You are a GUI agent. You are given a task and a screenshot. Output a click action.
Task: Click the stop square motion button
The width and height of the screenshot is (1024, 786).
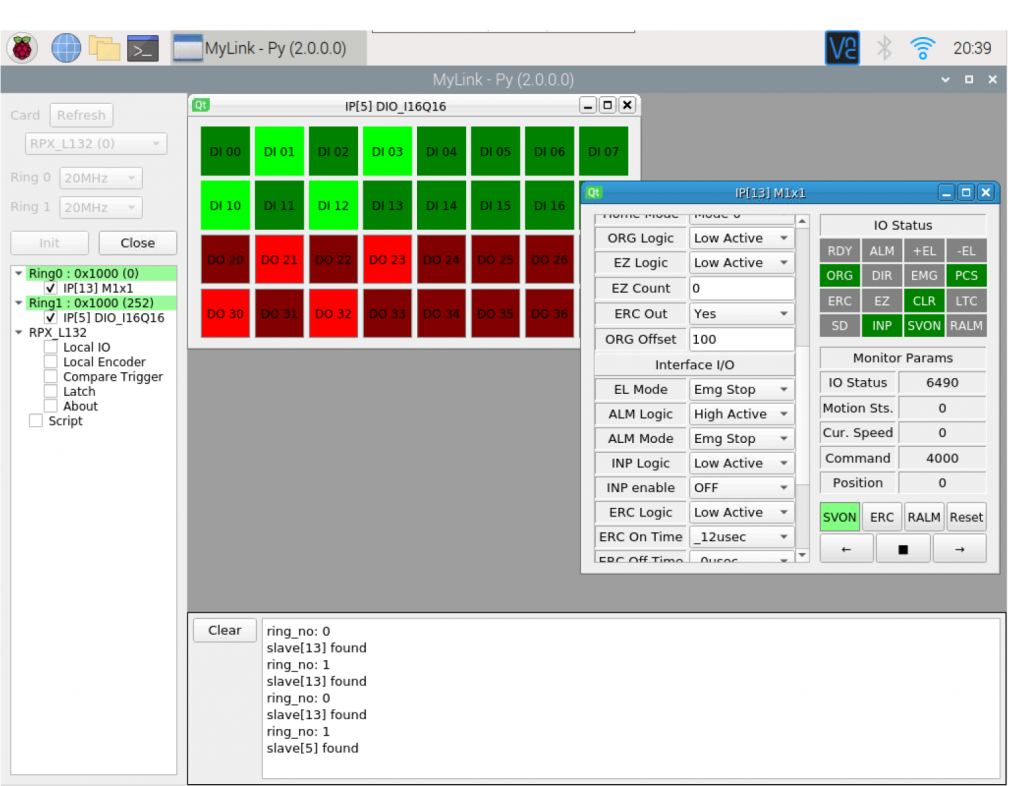(x=903, y=549)
